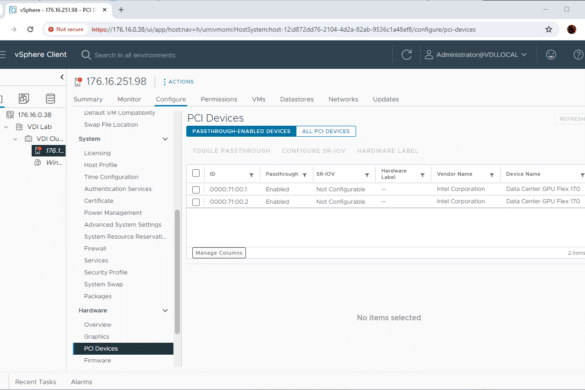This screenshot has width=585, height=390.
Task: Open the Updates tab
Action: coord(385,99)
